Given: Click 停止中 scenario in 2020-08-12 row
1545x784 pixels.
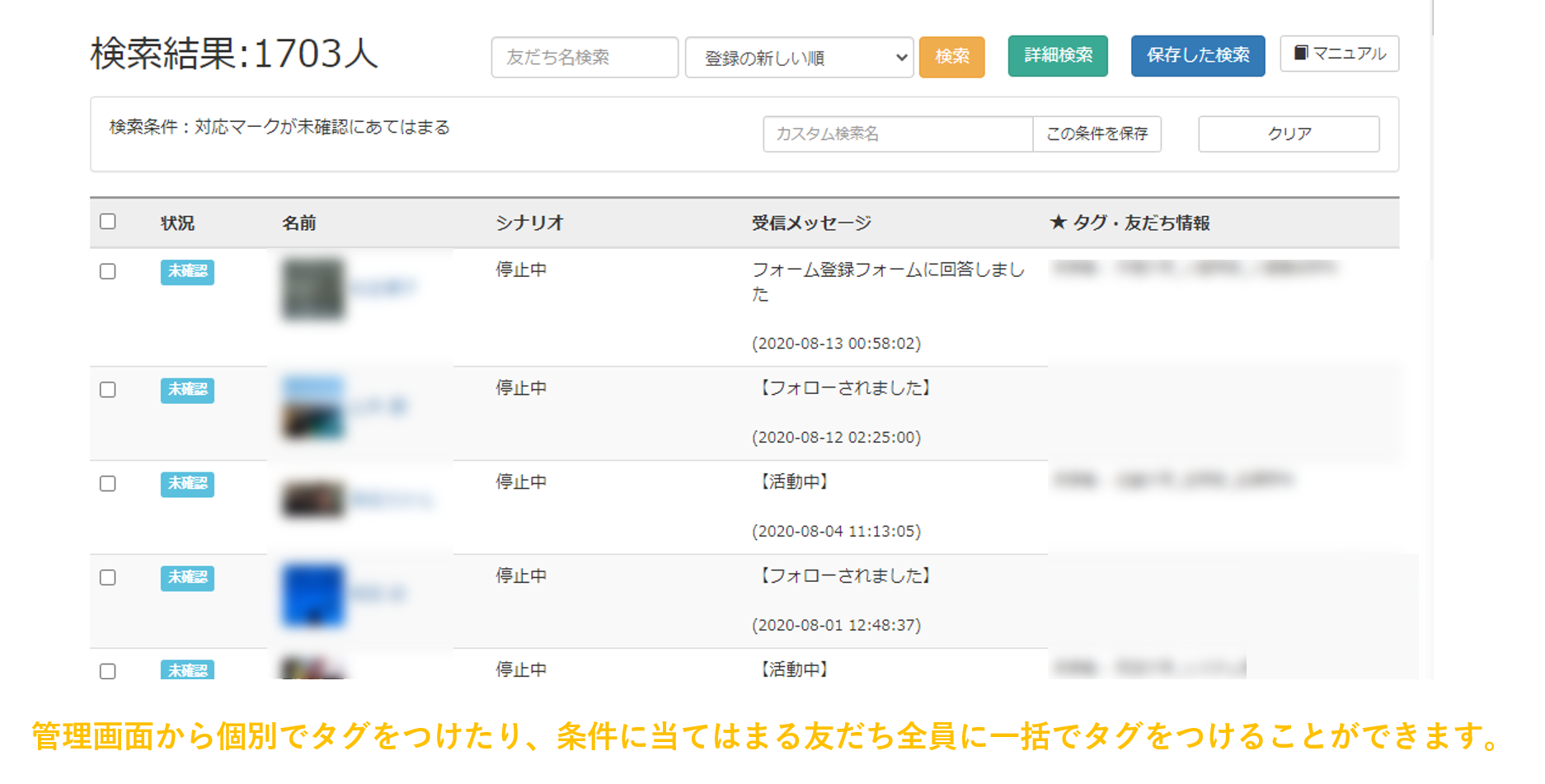Looking at the screenshot, I should click(521, 387).
